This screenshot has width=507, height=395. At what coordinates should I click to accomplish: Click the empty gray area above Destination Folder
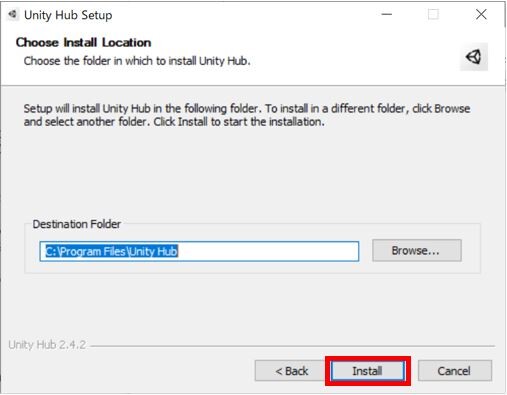[253, 173]
